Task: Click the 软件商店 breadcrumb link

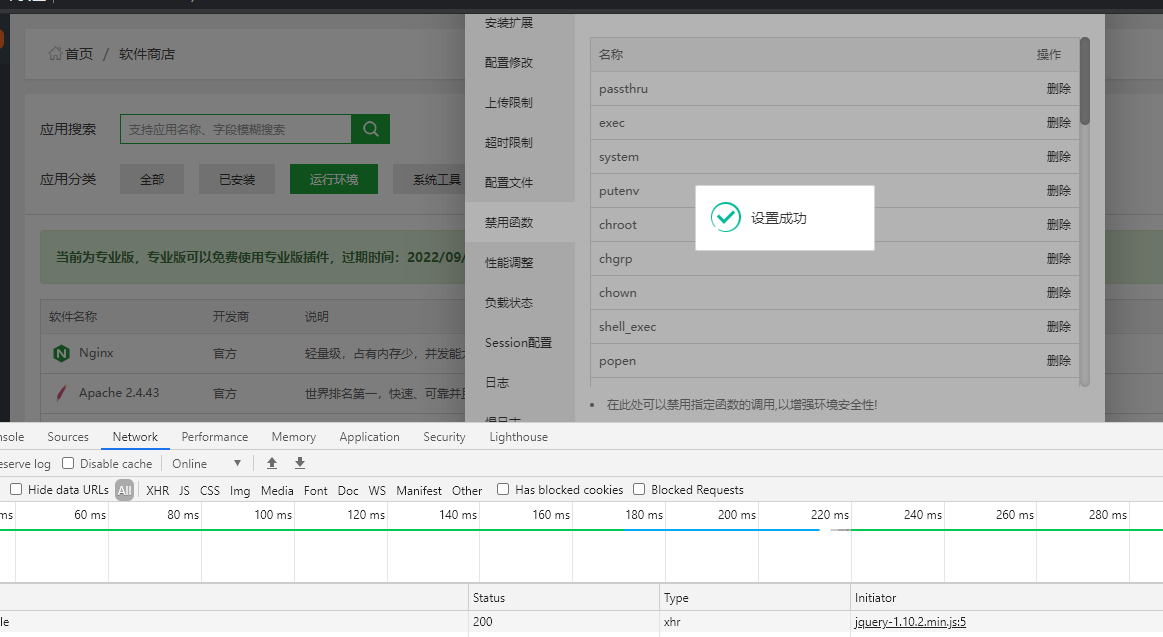Action: point(147,54)
